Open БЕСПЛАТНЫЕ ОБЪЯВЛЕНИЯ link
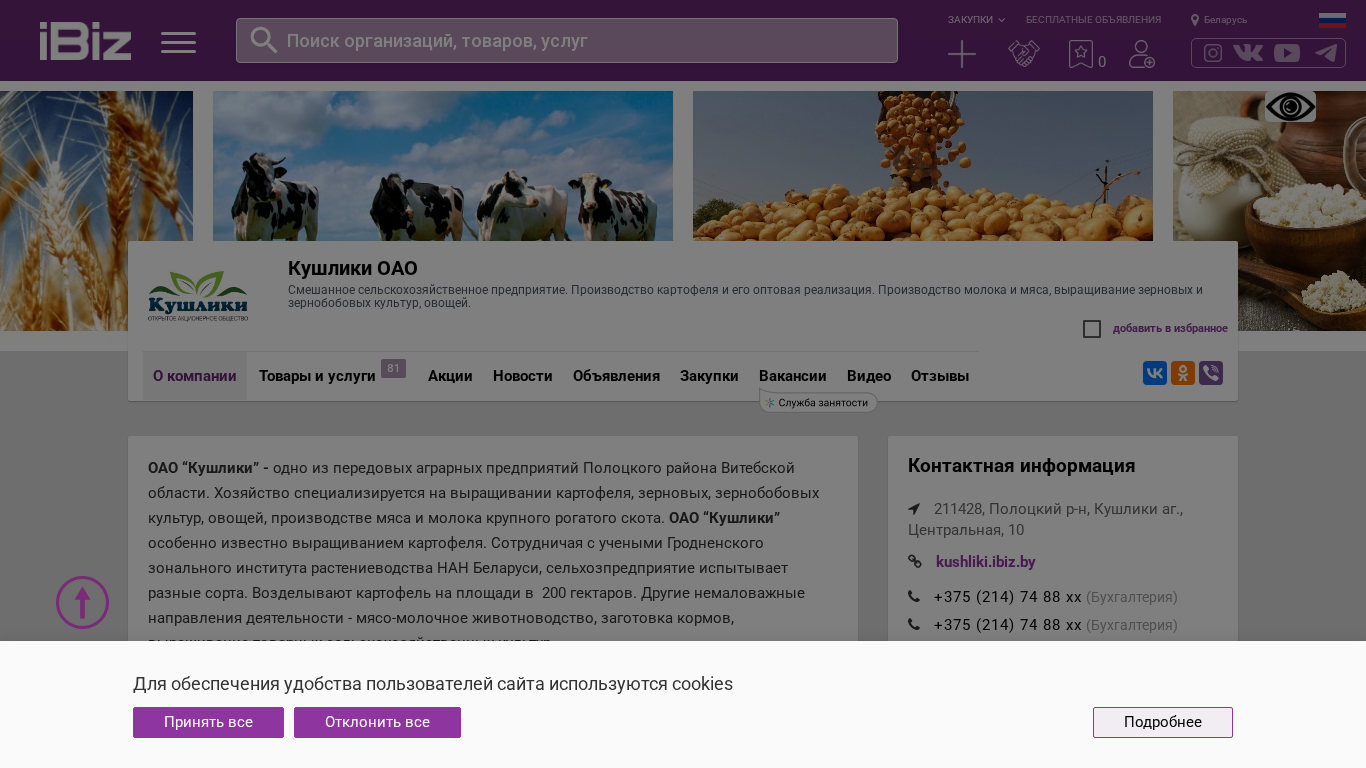The image size is (1366, 768). coord(1093,20)
